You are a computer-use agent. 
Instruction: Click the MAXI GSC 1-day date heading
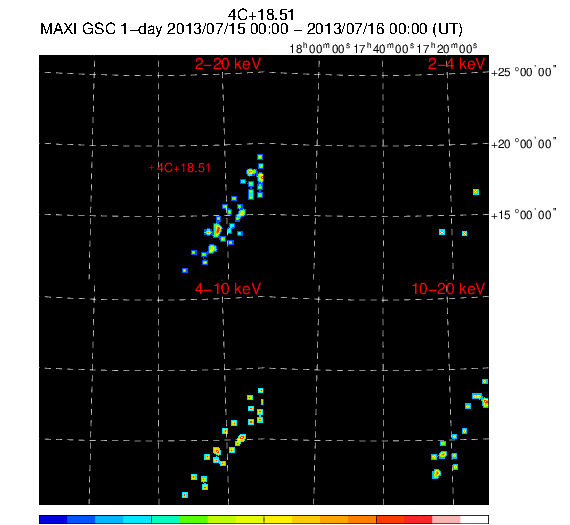point(251,29)
